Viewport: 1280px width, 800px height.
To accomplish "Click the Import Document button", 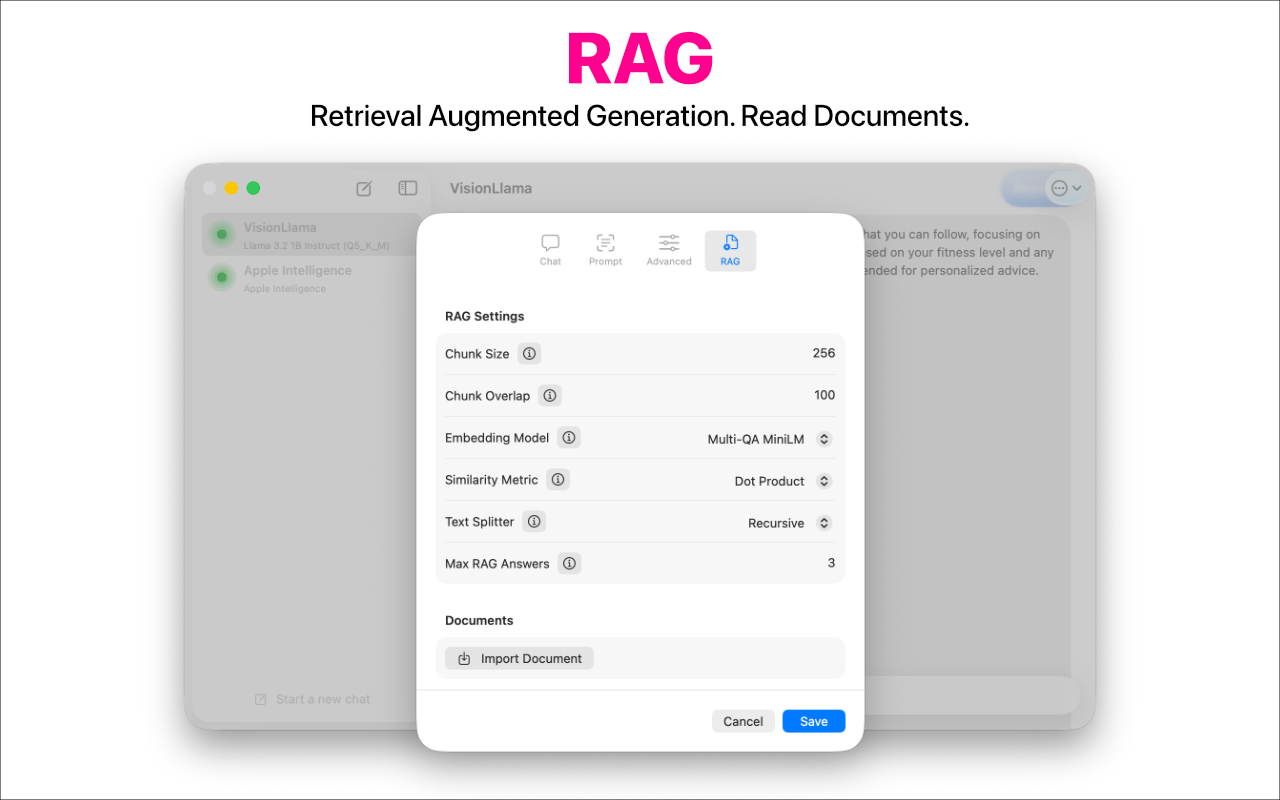I will 519,658.
